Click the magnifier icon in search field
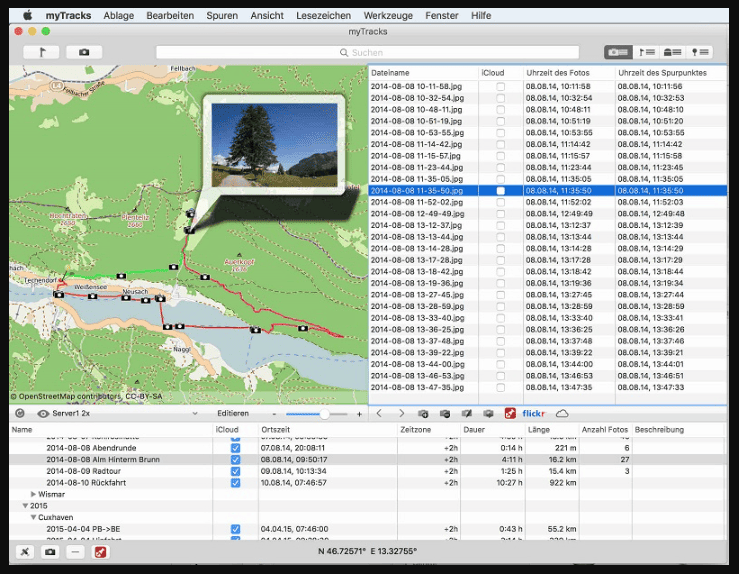The height and width of the screenshot is (574, 739). pyautogui.click(x=344, y=52)
